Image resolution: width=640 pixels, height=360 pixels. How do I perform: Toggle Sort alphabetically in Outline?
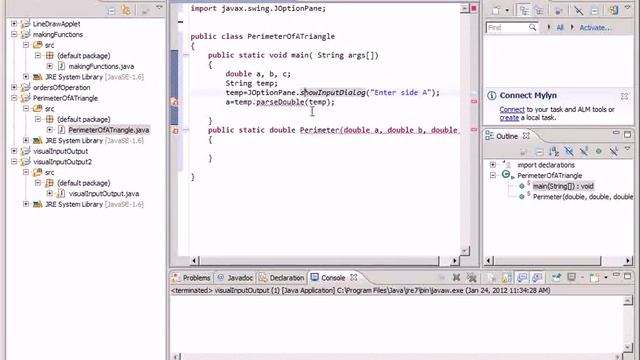pos(554,152)
